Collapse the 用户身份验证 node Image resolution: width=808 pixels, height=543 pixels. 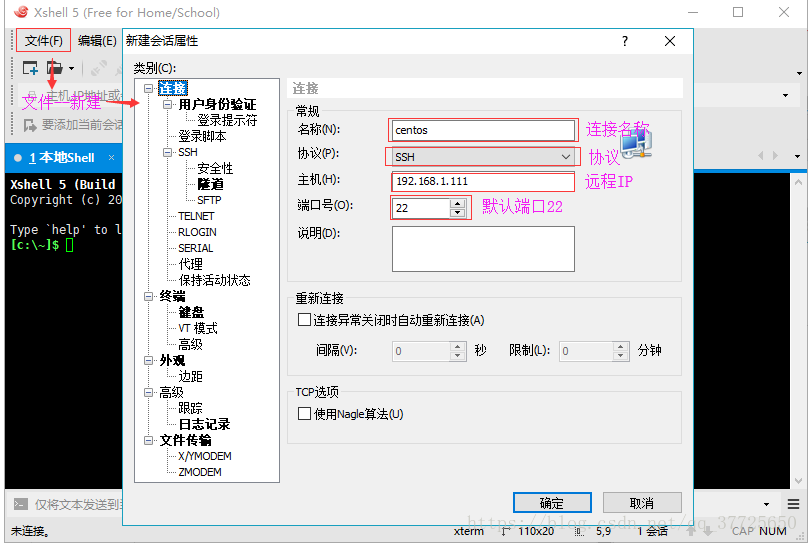pos(167,105)
